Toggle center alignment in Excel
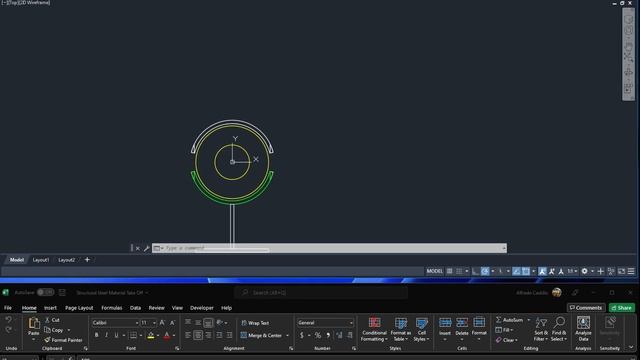The width and height of the screenshot is (640, 360). pyautogui.click(x=198, y=336)
